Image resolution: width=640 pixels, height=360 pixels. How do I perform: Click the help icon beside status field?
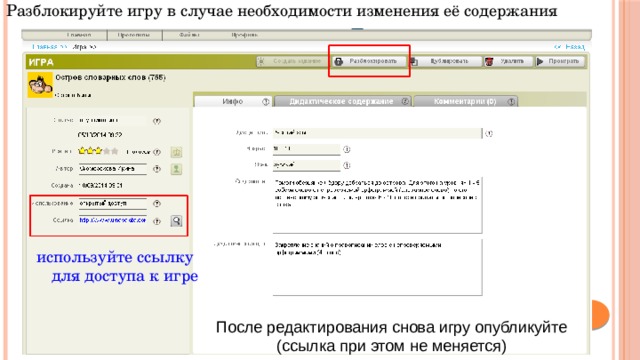[157, 121]
